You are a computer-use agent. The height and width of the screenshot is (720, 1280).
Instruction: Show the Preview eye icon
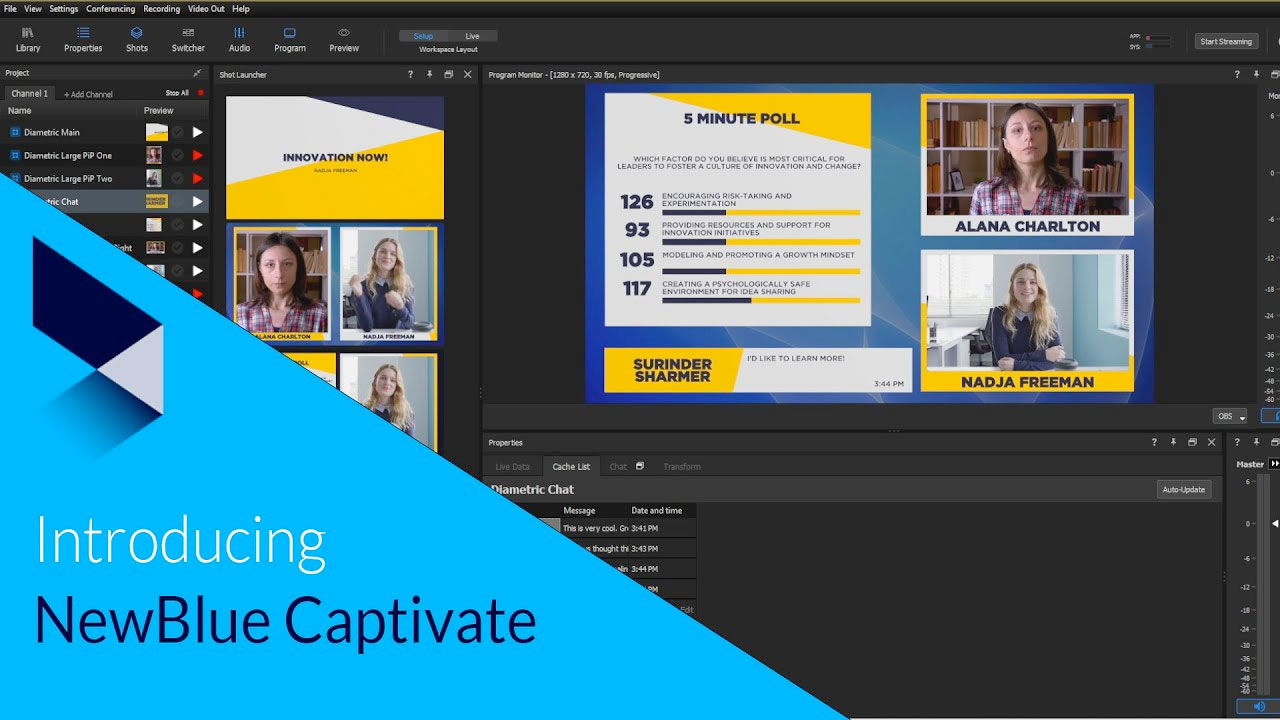(x=344, y=39)
